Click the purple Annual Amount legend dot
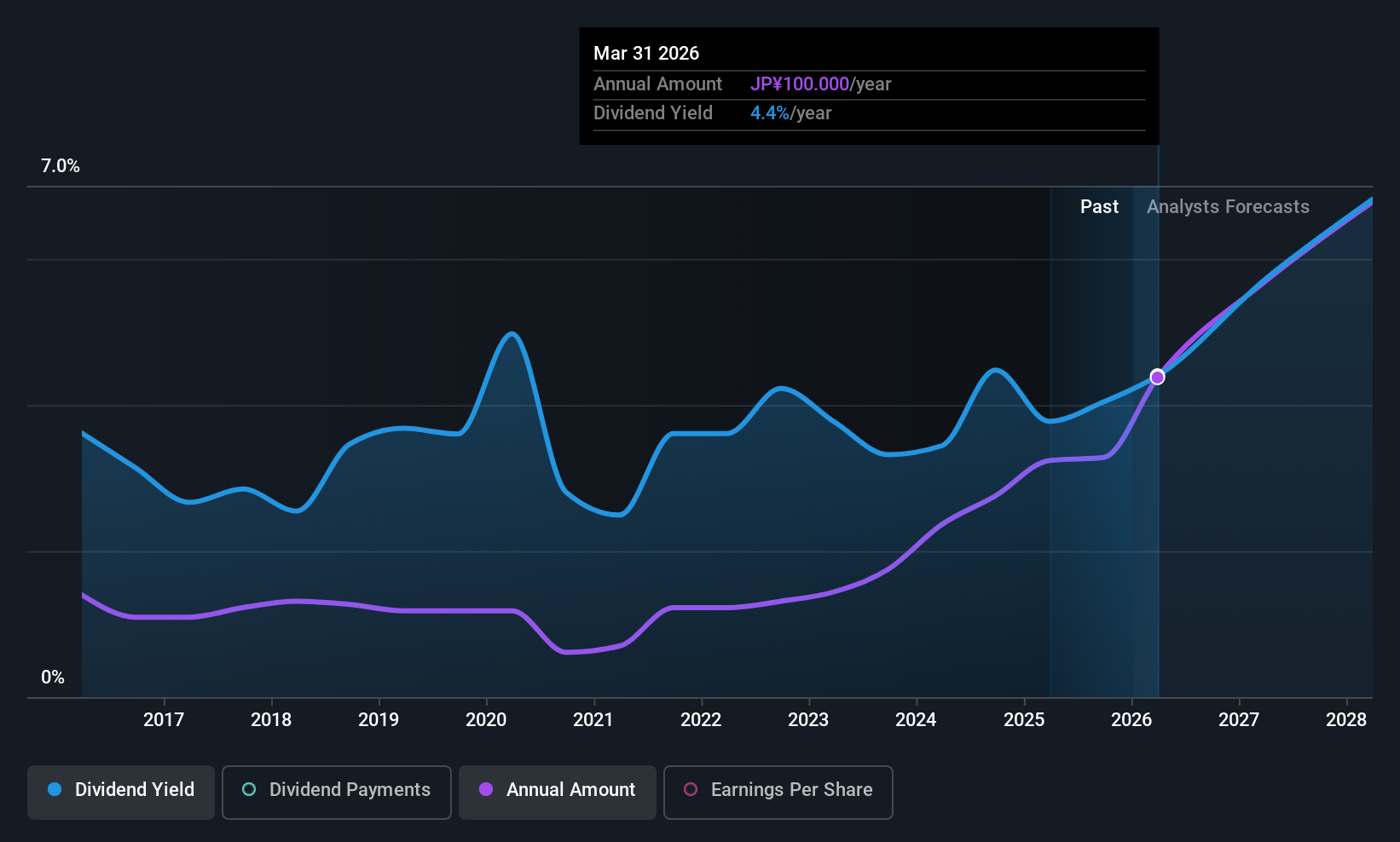 (486, 790)
